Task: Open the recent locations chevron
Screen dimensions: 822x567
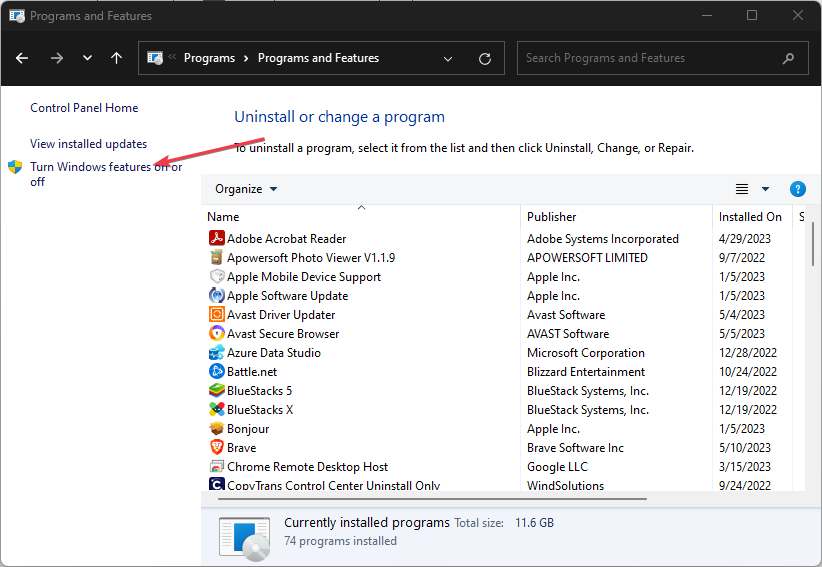Action: pos(88,58)
